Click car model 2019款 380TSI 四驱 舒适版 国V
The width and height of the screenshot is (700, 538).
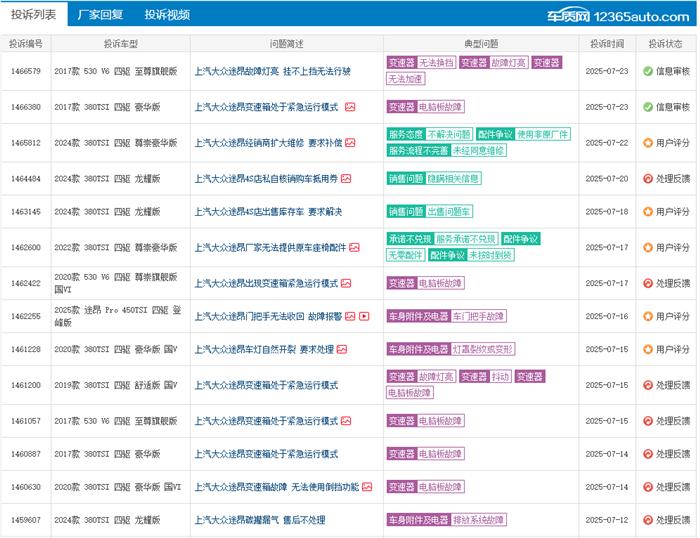coord(116,385)
